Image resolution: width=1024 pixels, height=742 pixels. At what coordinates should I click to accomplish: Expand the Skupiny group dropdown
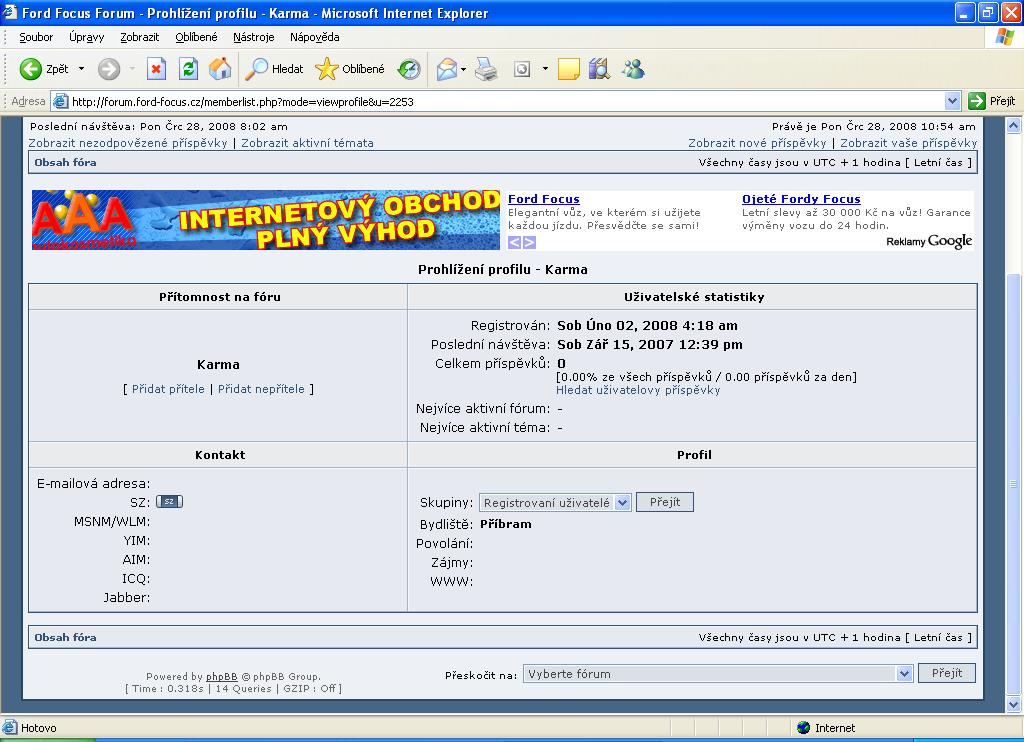click(622, 503)
